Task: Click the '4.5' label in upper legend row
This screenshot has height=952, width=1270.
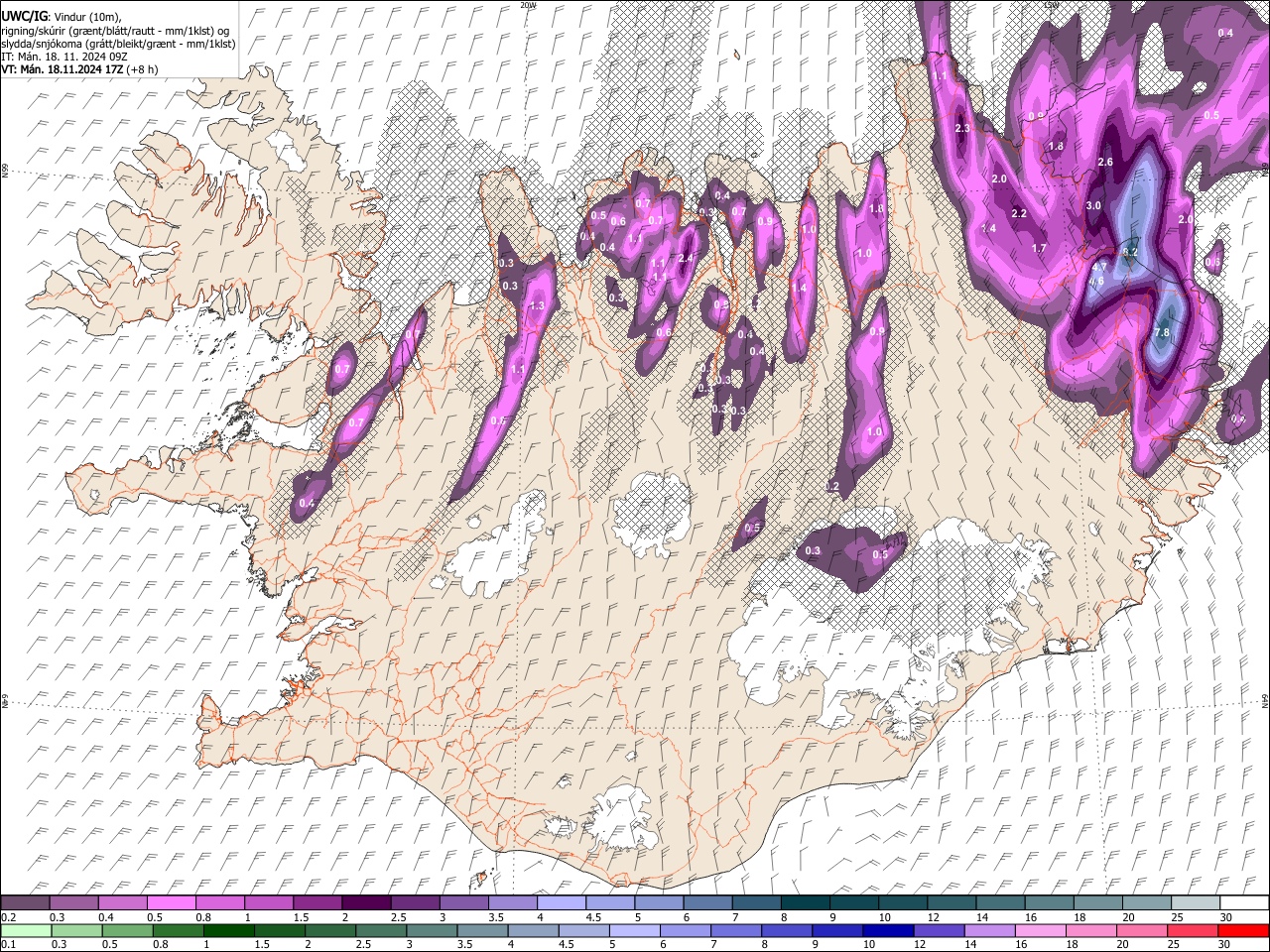Action: 593,917
